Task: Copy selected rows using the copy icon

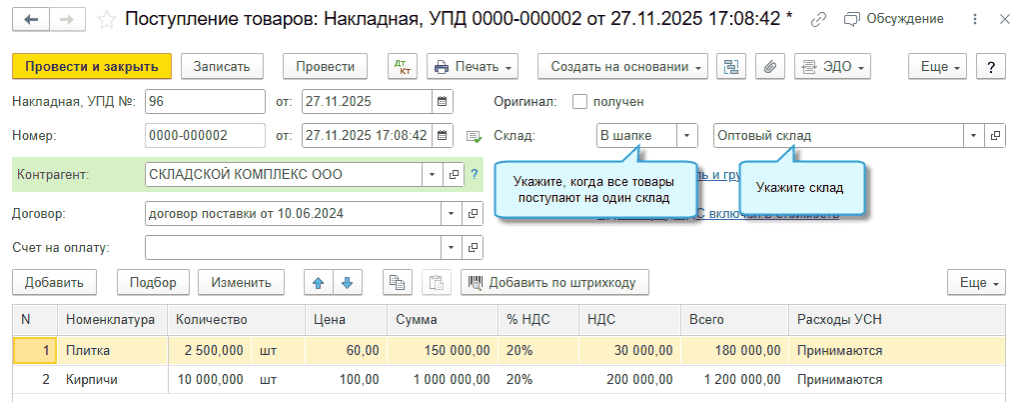Action: 398,283
